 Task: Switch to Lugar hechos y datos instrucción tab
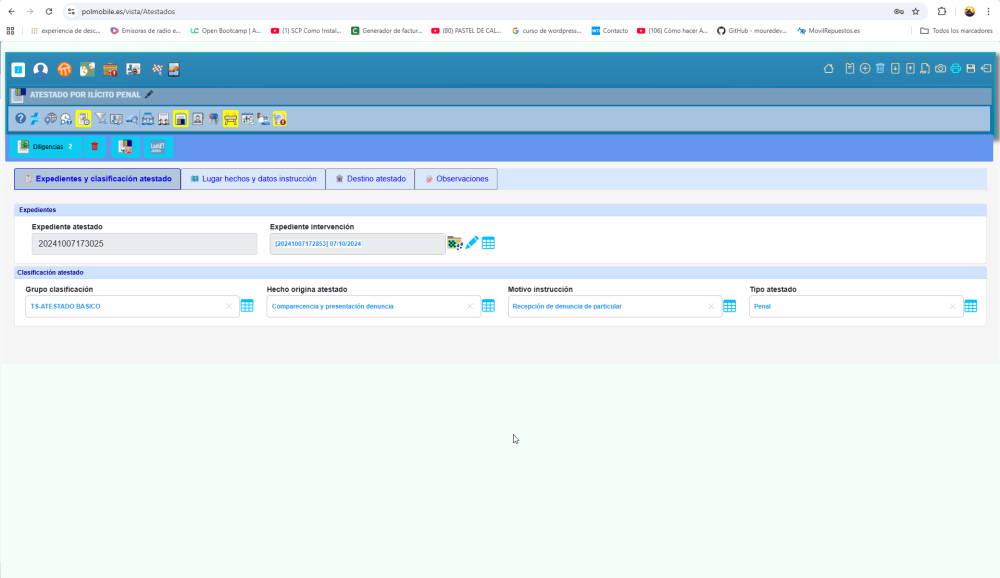tap(253, 179)
